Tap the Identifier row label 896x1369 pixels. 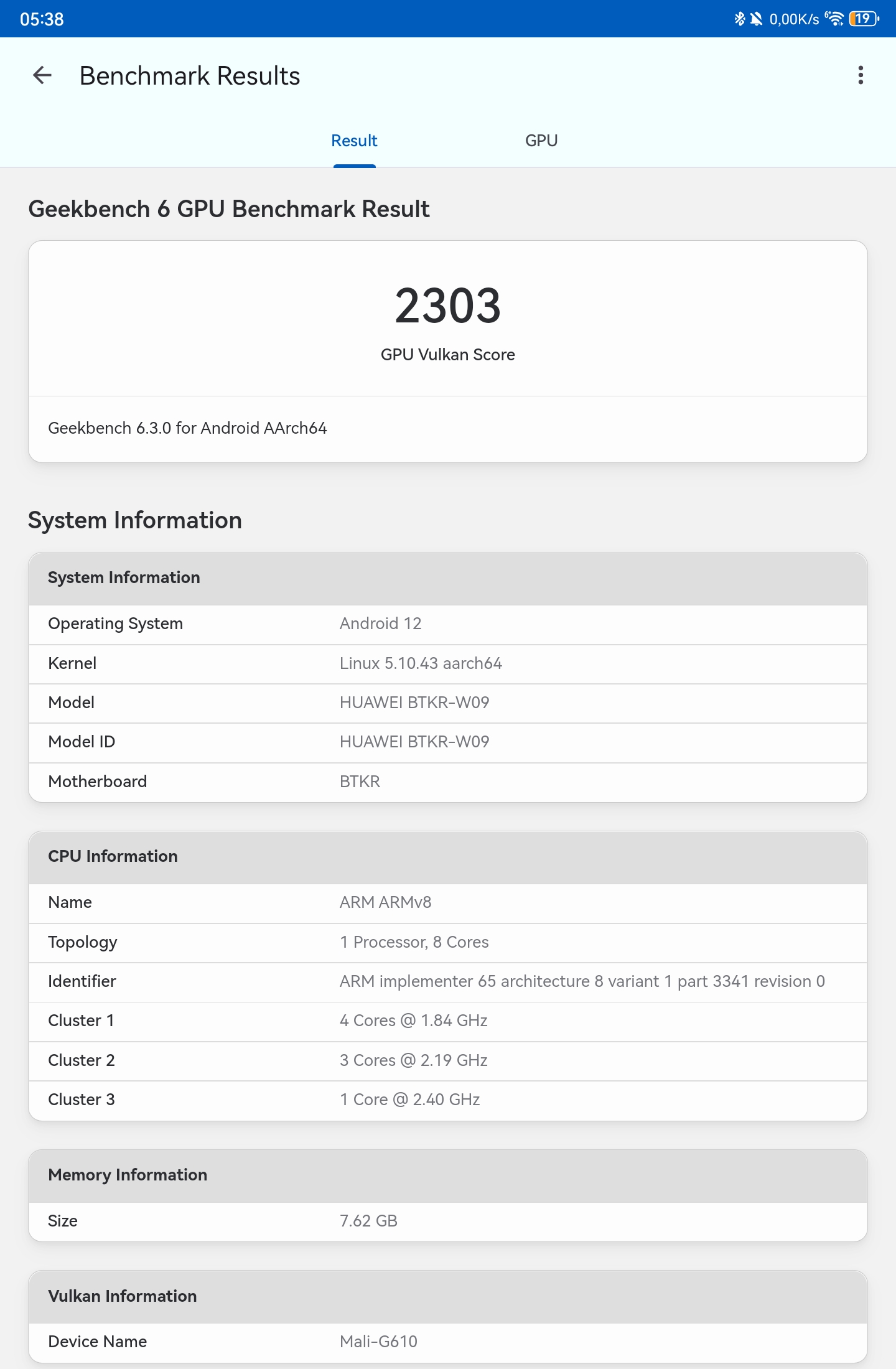pyautogui.click(x=82, y=981)
